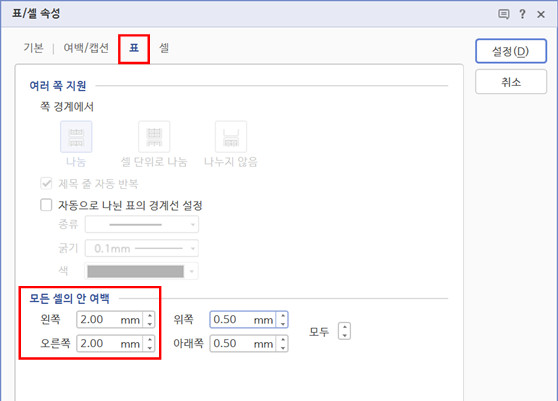Adjust all margins with the 모두 spinner
Image resolution: width=558 pixels, height=401 pixels.
pos(344,331)
